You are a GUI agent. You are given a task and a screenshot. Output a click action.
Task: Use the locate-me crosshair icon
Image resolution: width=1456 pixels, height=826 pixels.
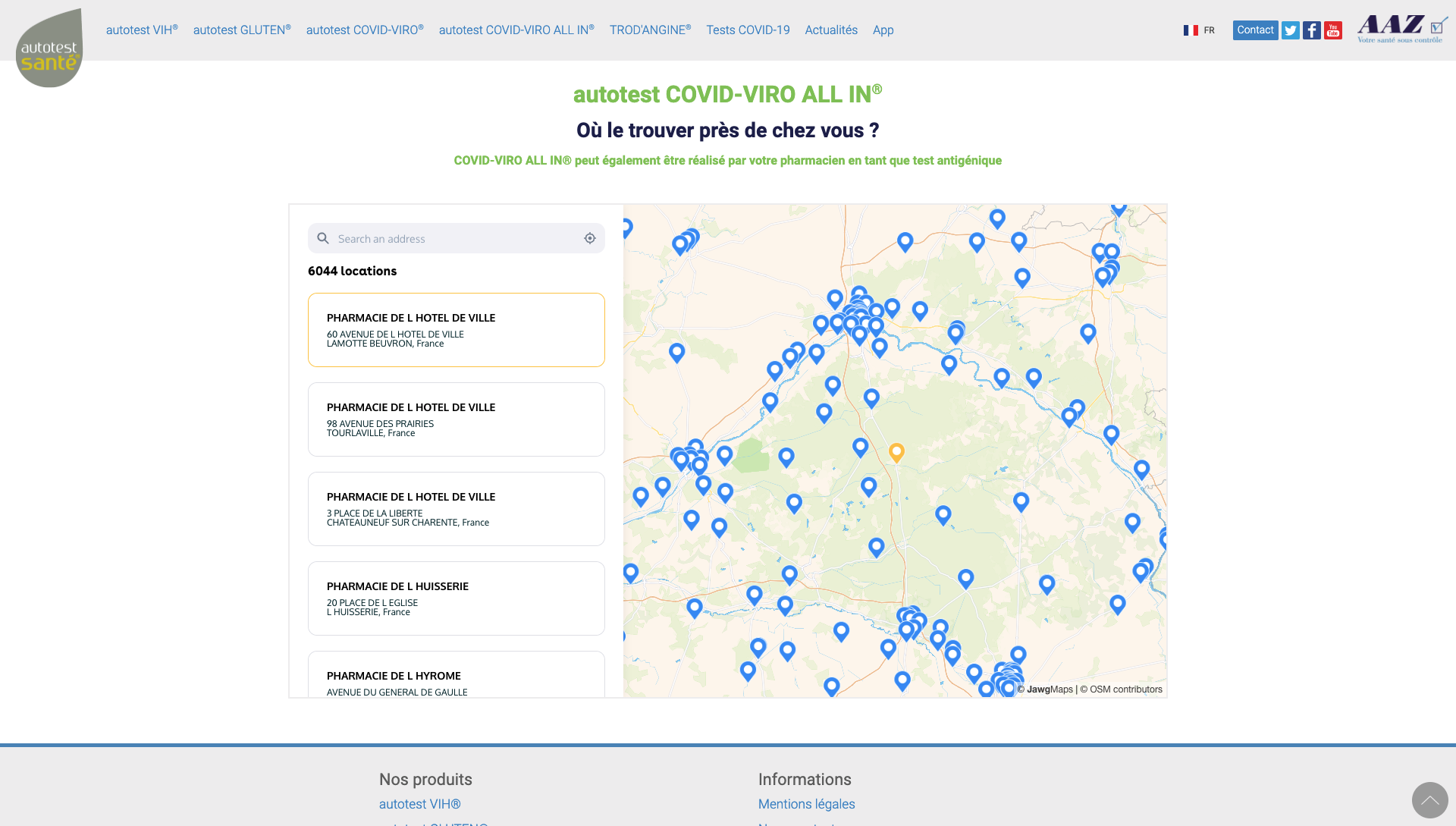(590, 238)
